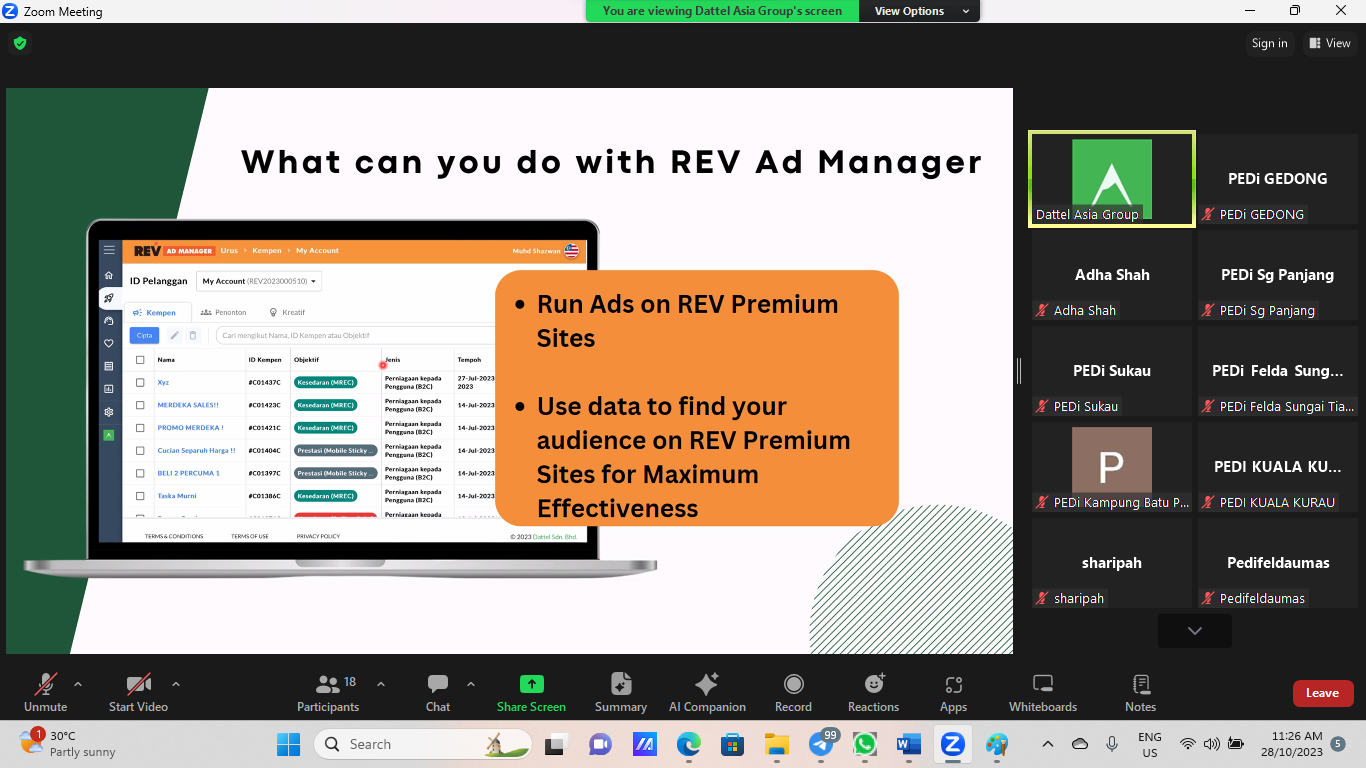This screenshot has height=768, width=1366.
Task: Open the Participants panel
Action: [x=328, y=693]
